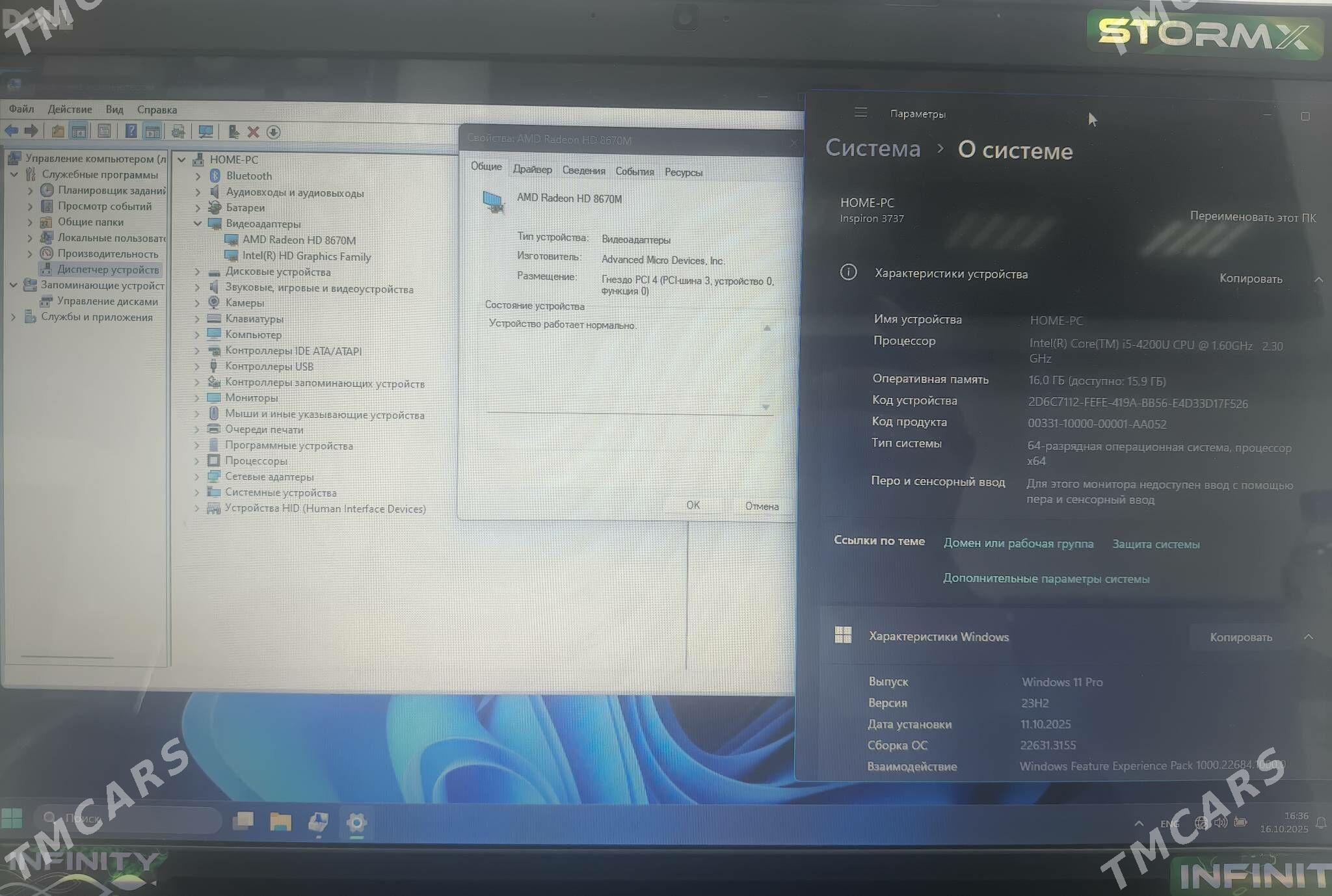Click Scan for hardware changes monitor icon
This screenshot has height=896, width=1332.
[x=206, y=132]
